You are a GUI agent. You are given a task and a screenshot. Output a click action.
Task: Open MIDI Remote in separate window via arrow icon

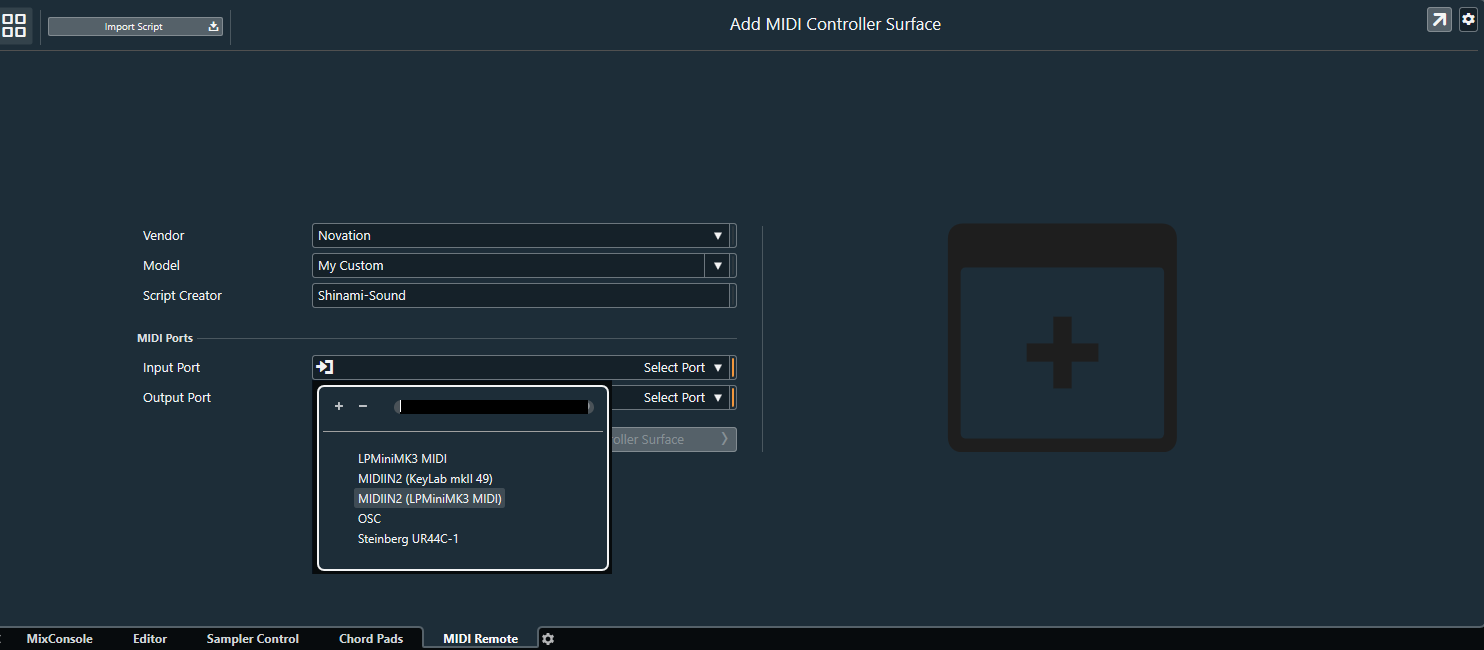(1439, 19)
